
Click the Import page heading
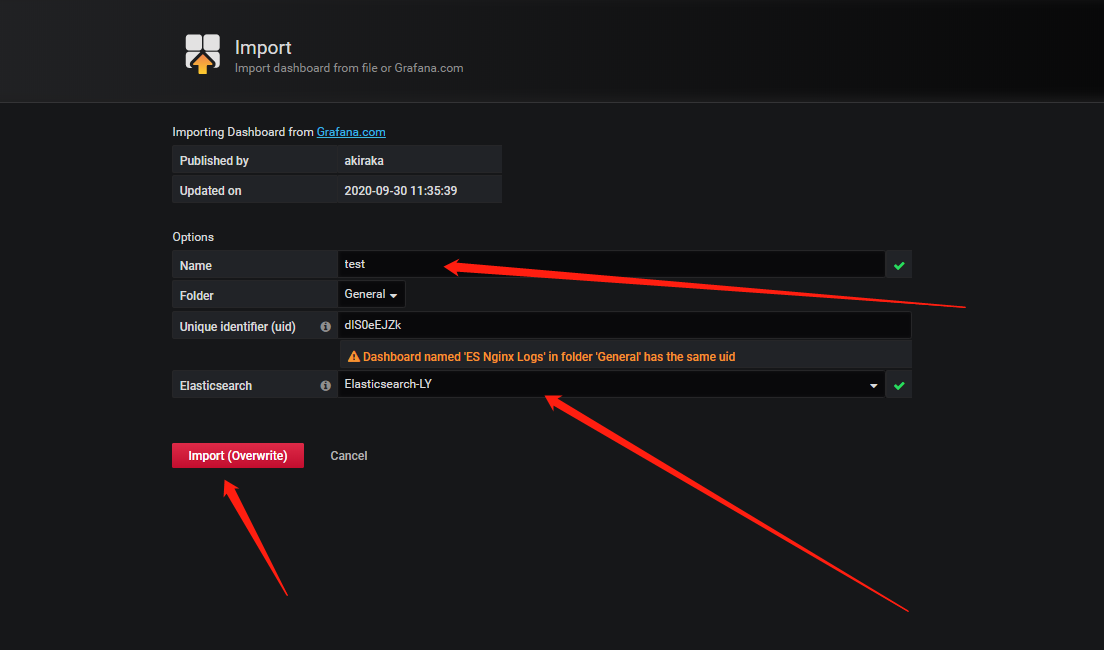click(263, 47)
